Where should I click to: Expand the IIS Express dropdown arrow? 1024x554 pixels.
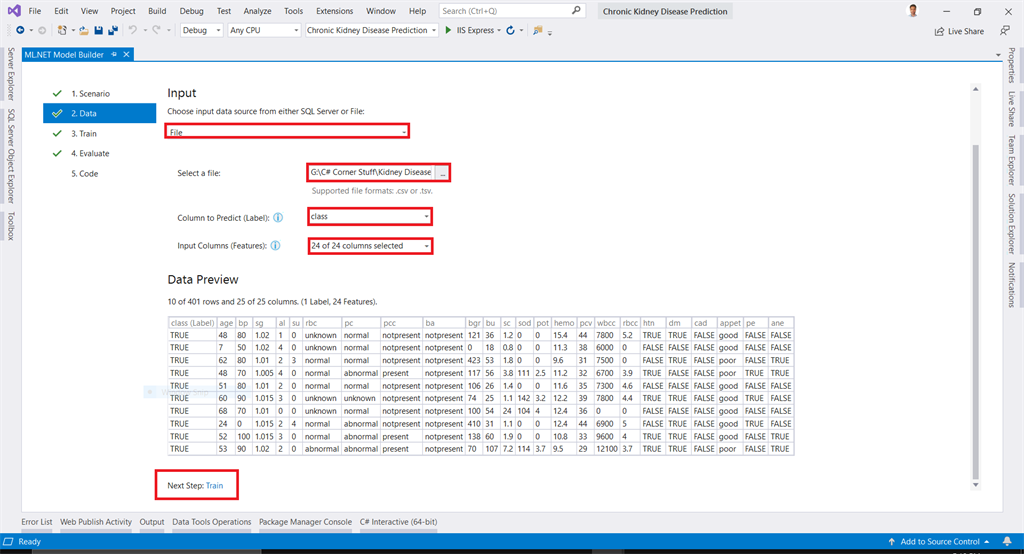[499, 31]
